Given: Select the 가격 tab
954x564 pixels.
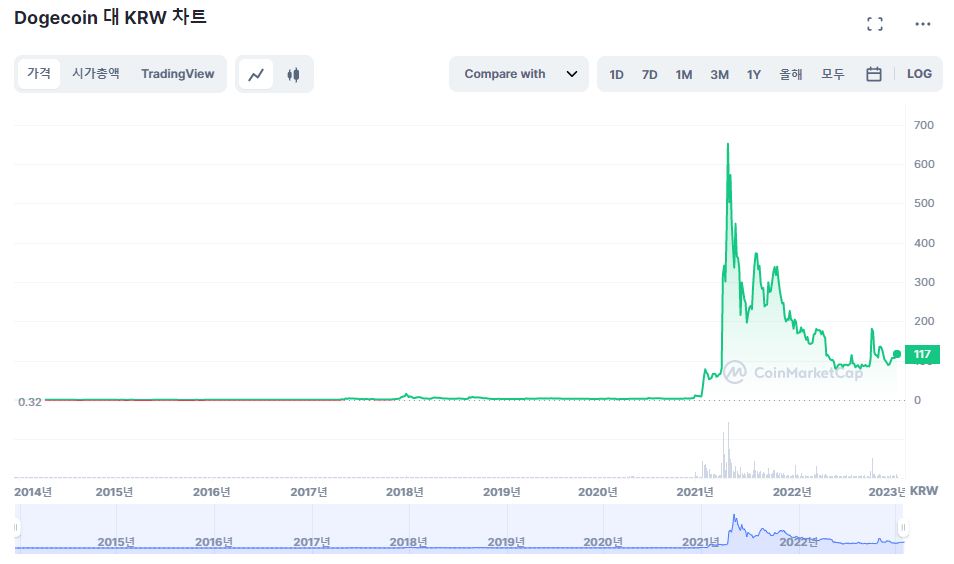Looking at the screenshot, I should pyautogui.click(x=39, y=74).
